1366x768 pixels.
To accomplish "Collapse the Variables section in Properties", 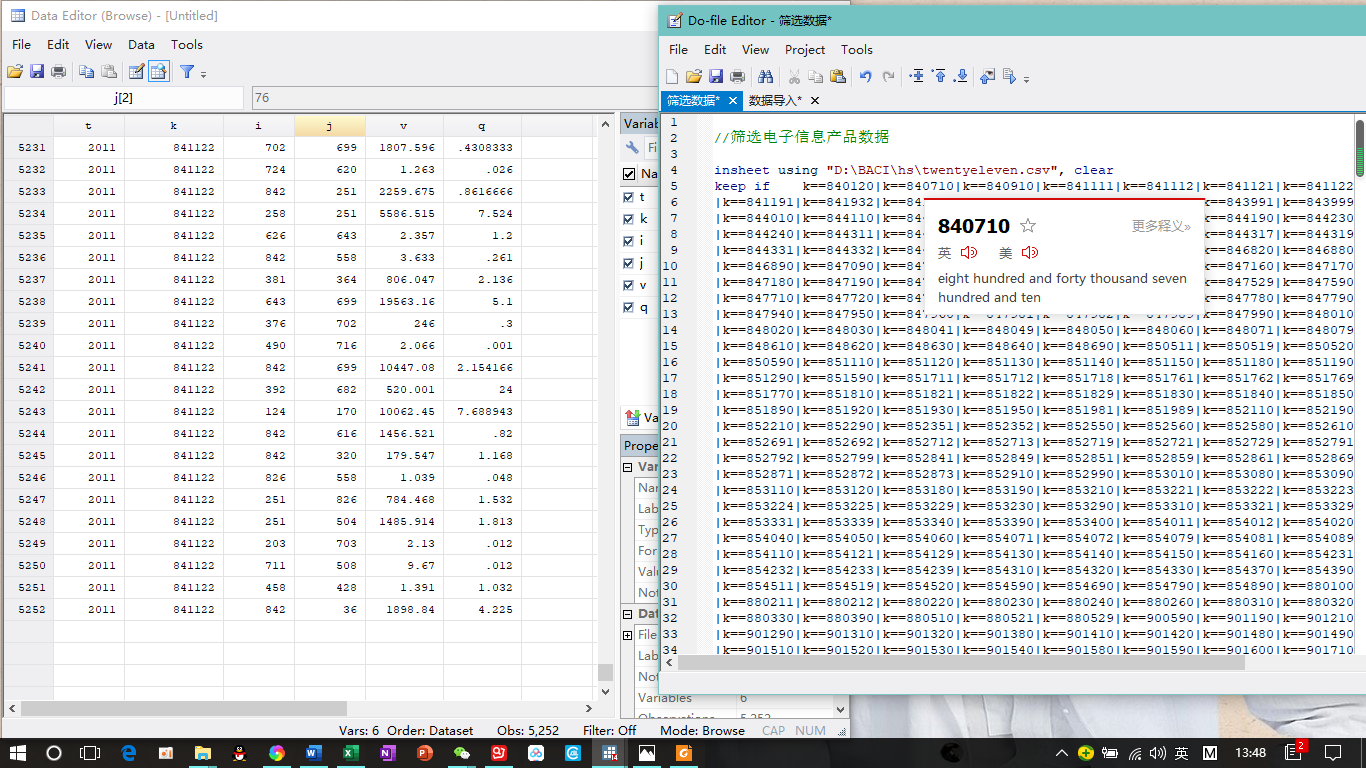I will coord(628,467).
